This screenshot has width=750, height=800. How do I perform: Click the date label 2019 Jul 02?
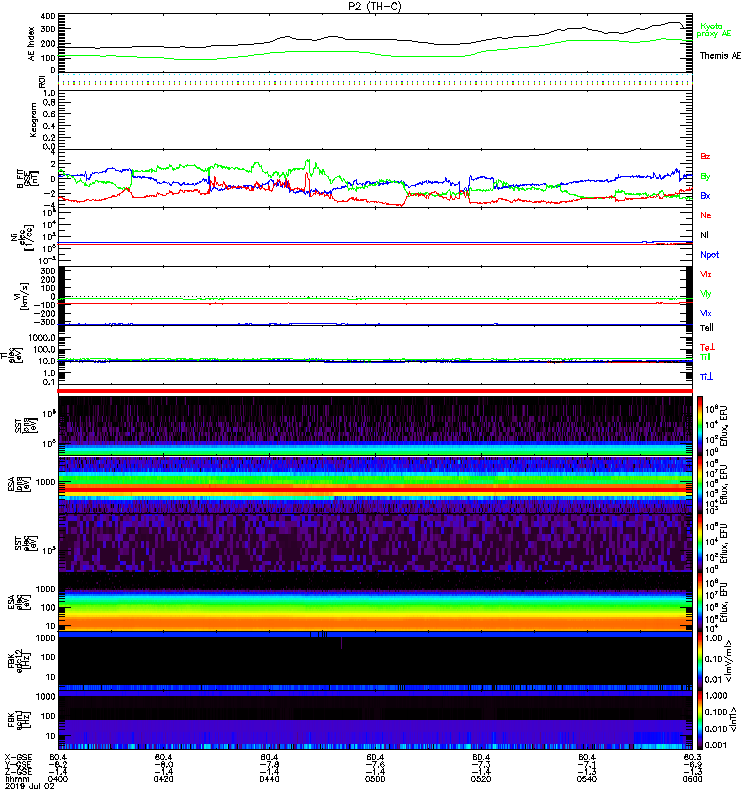[30, 786]
